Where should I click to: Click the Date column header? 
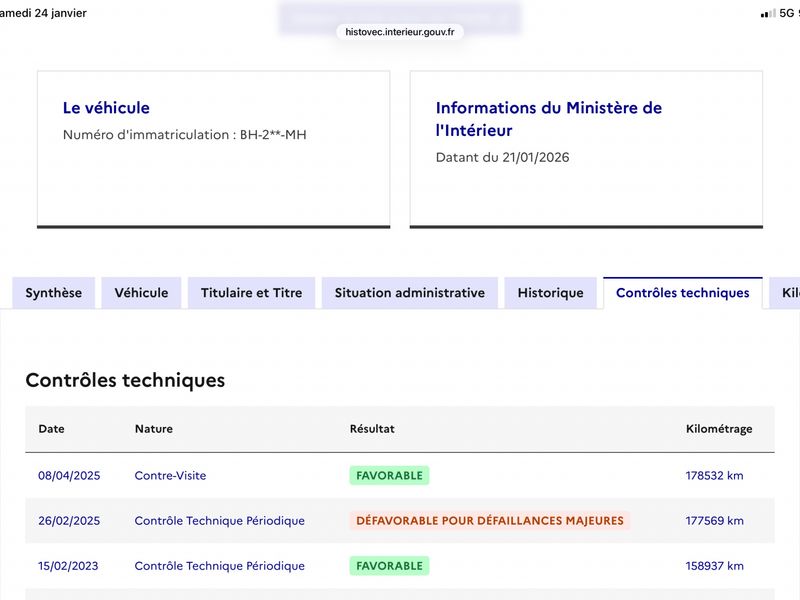pyautogui.click(x=52, y=429)
